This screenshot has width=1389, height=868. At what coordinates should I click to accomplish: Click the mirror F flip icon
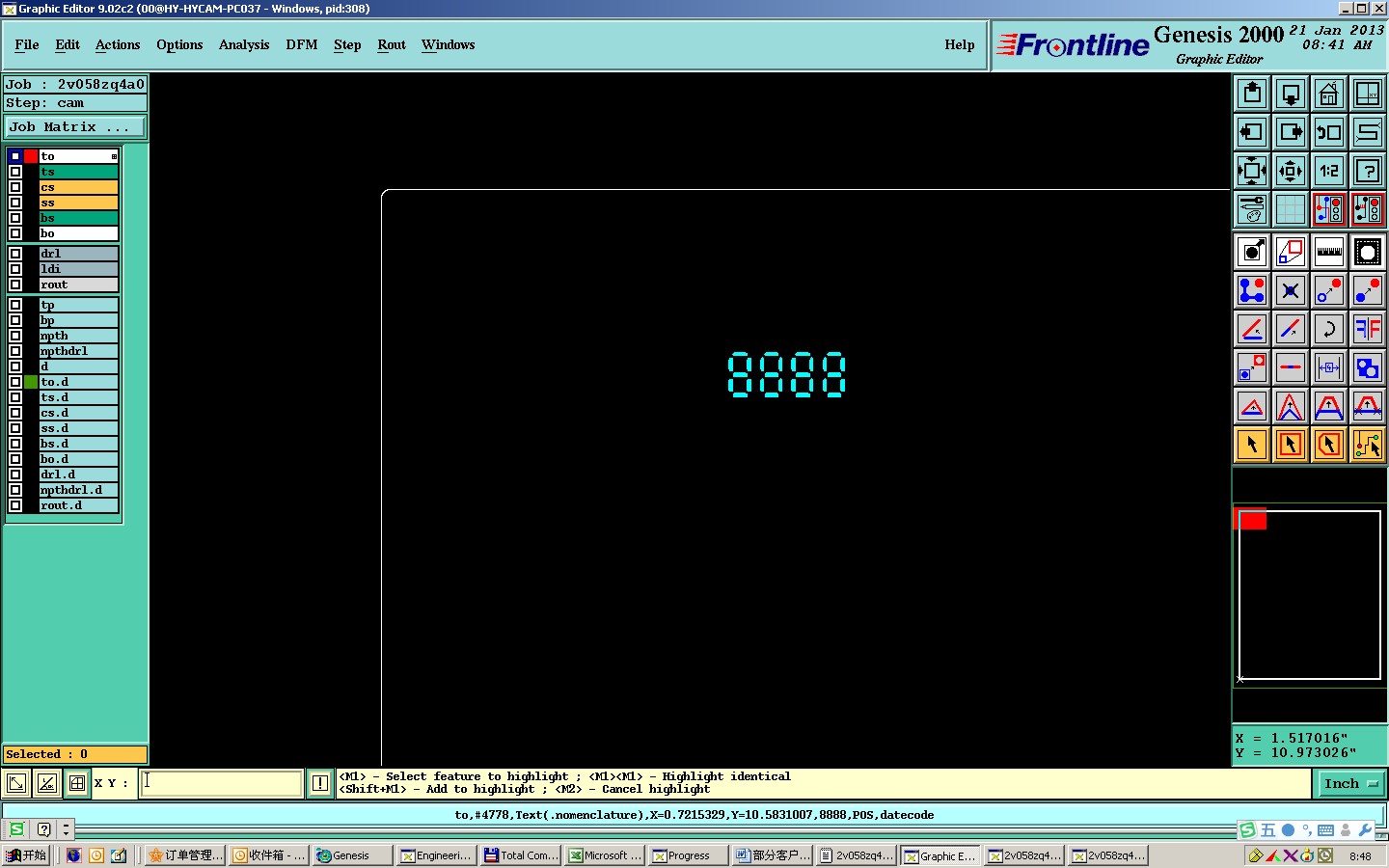point(1368,329)
